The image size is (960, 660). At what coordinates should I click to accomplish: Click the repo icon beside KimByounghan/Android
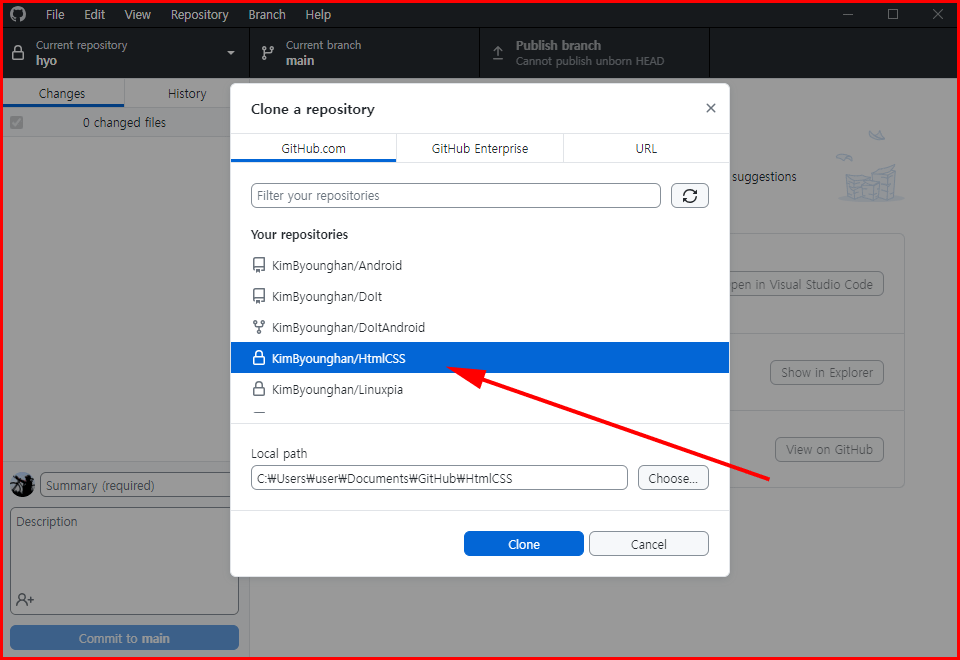point(259,265)
